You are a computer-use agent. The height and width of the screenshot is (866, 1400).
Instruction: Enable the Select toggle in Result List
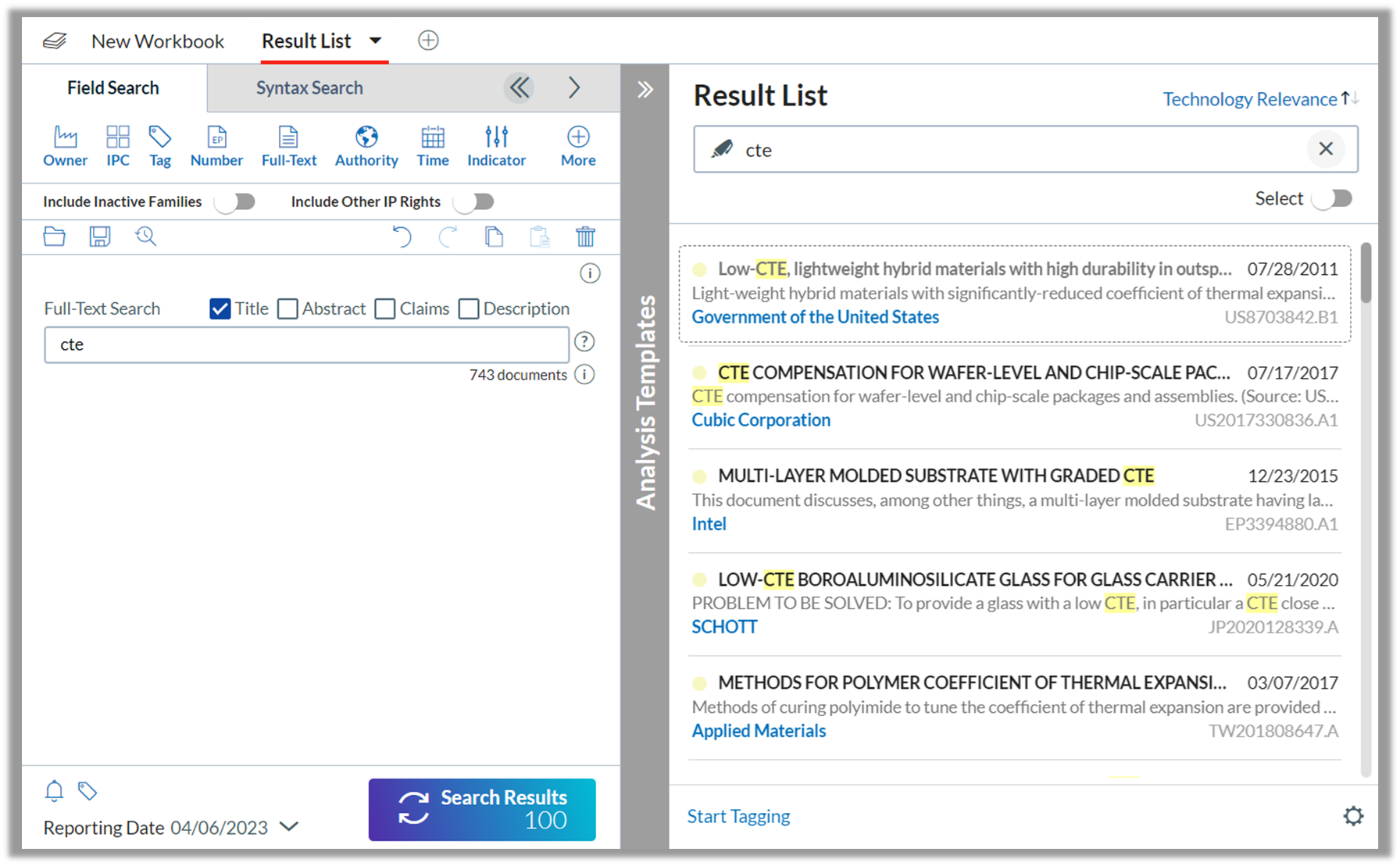click(1332, 198)
